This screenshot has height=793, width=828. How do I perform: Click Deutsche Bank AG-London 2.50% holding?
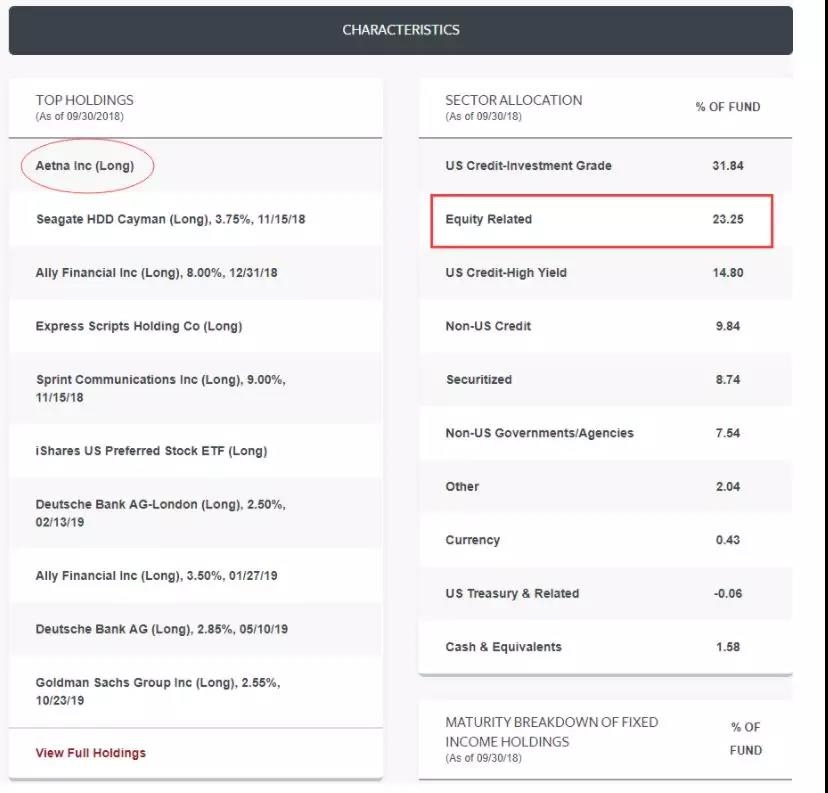(x=160, y=513)
